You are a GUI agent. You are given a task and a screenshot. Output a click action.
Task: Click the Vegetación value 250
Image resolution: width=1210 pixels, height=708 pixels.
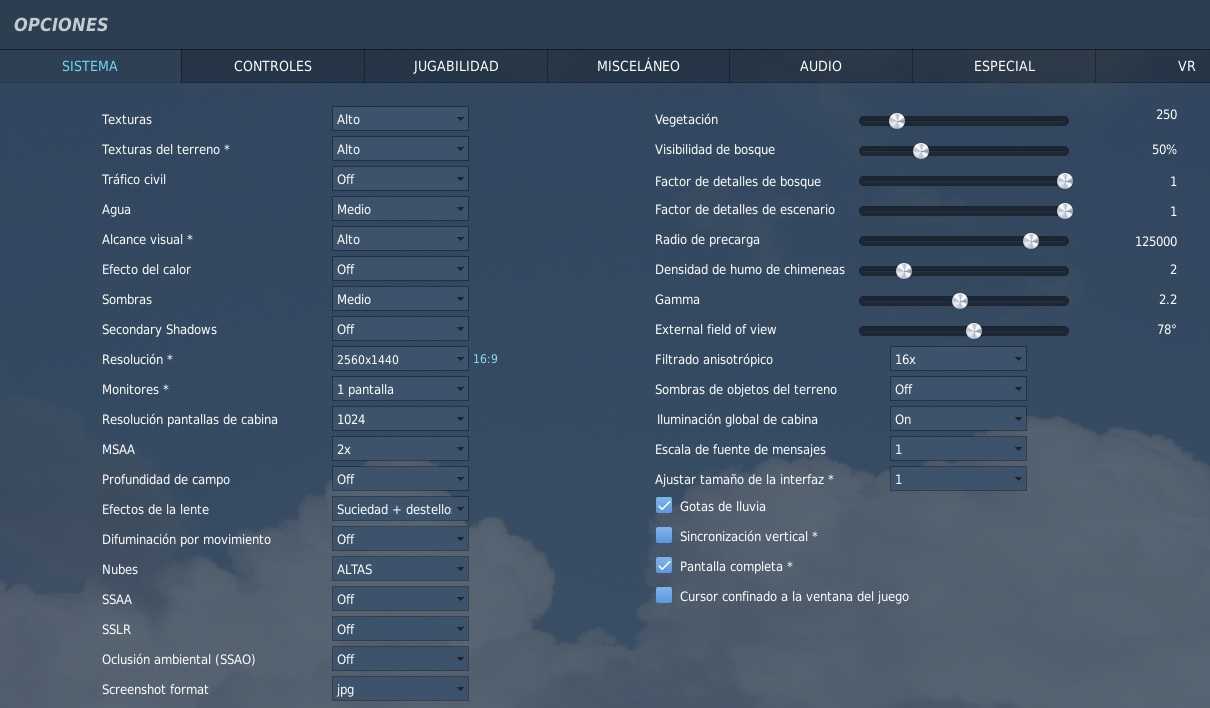[1166, 115]
